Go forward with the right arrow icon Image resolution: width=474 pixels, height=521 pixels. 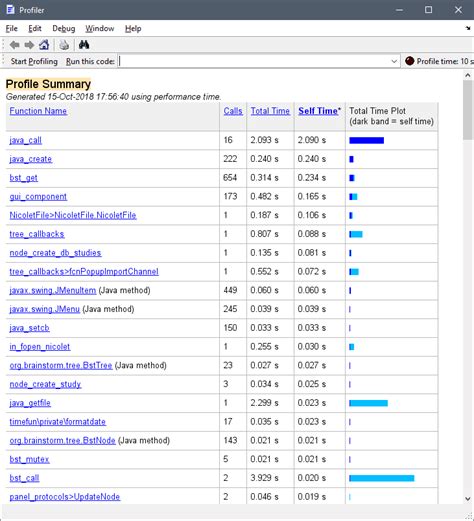[x=29, y=45]
